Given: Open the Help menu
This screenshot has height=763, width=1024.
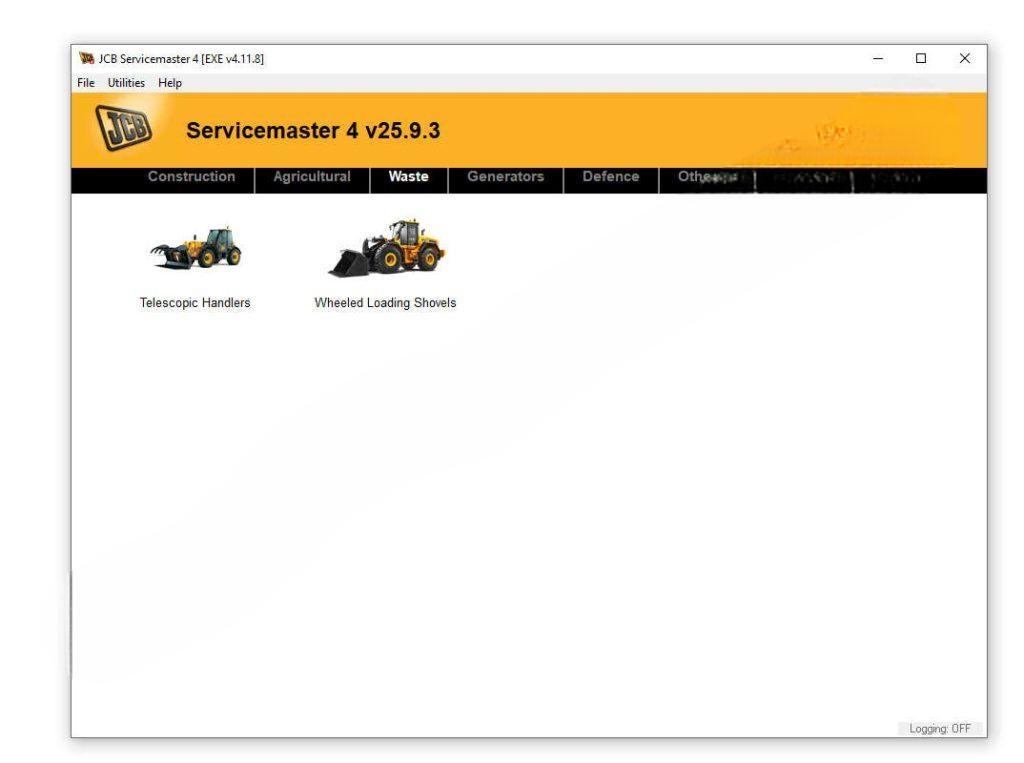Looking at the screenshot, I should (170, 83).
